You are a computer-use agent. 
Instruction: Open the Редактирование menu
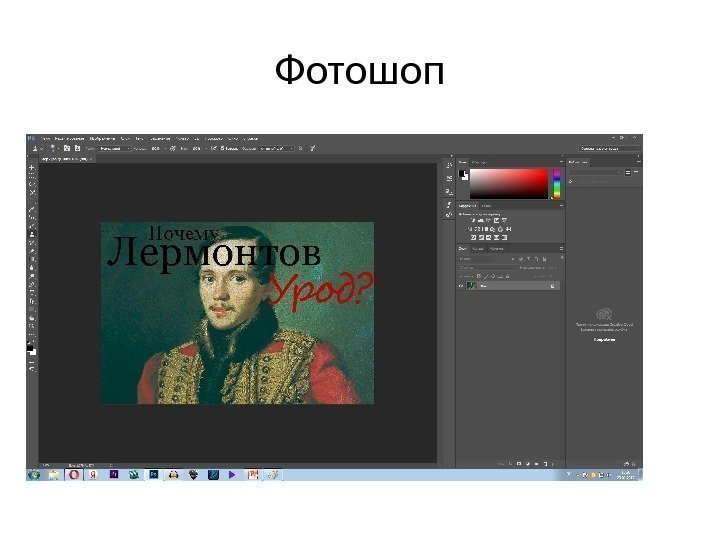(69, 138)
